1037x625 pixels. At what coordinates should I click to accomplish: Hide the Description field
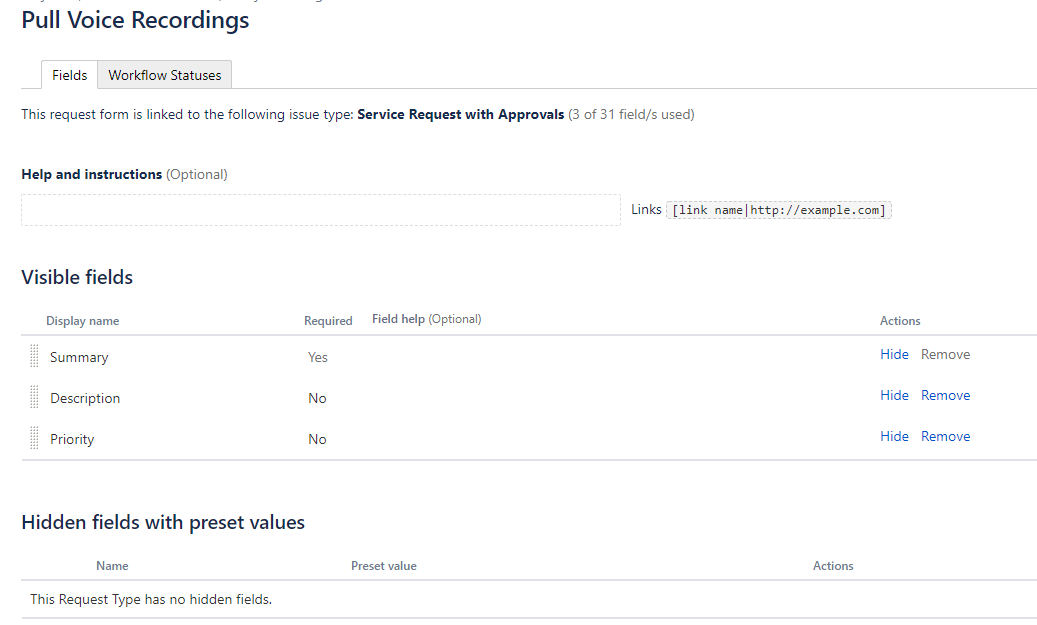(894, 396)
